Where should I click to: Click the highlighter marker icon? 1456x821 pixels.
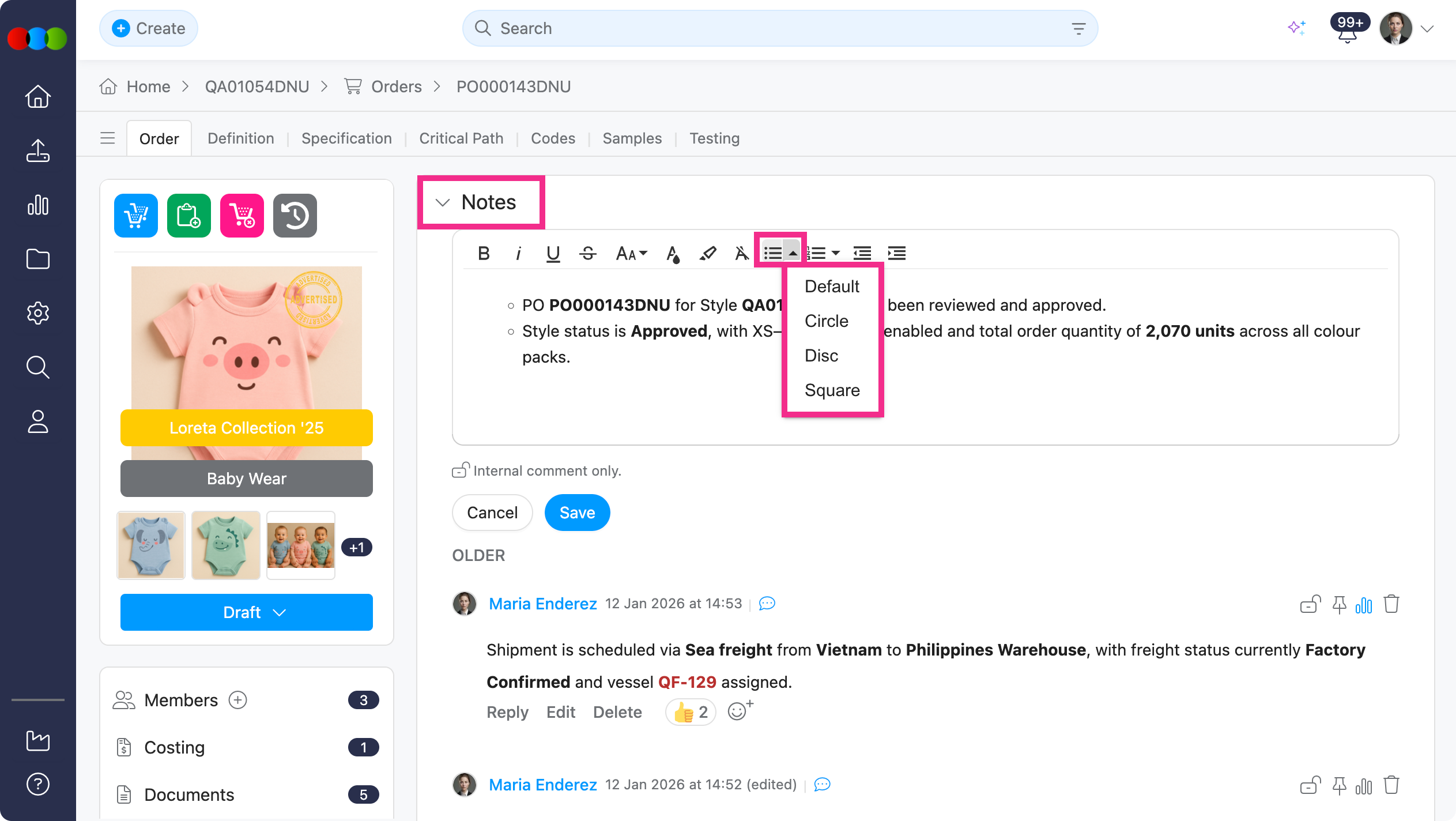point(707,253)
